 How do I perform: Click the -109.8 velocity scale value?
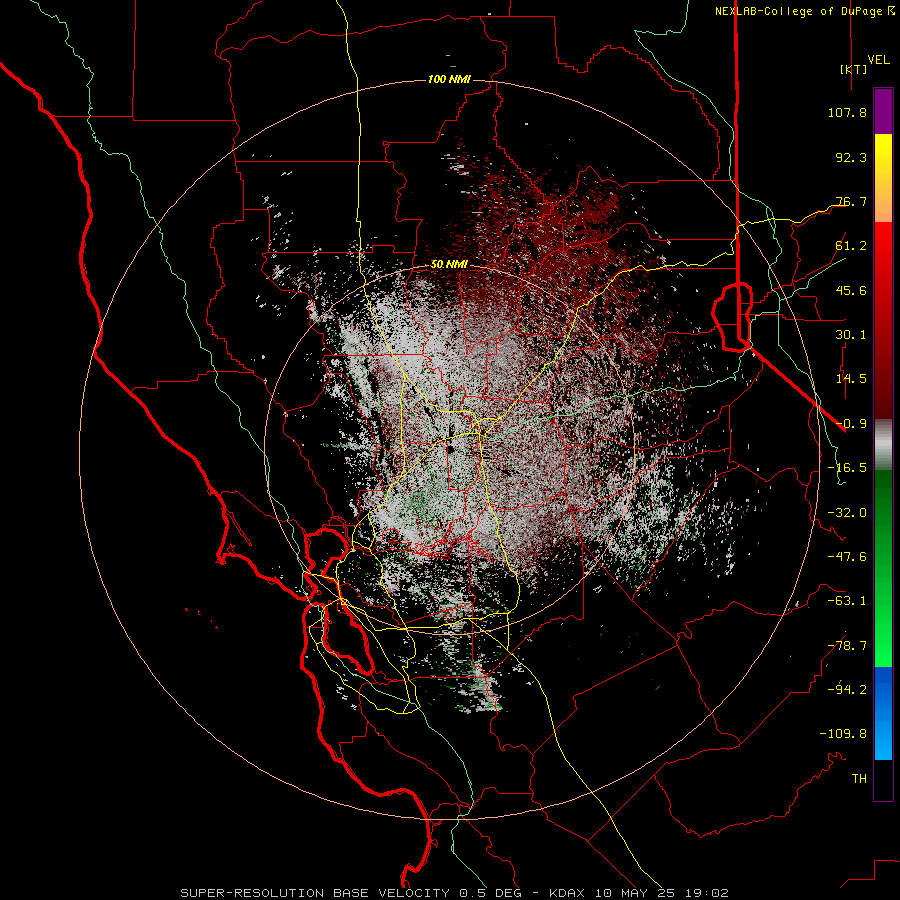[843, 734]
